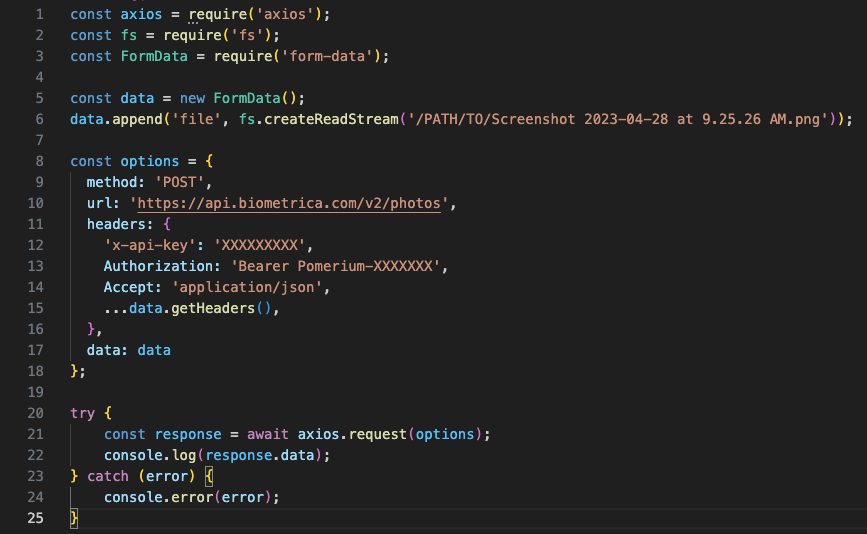Click line number 1 in the gutter

pos(39,14)
